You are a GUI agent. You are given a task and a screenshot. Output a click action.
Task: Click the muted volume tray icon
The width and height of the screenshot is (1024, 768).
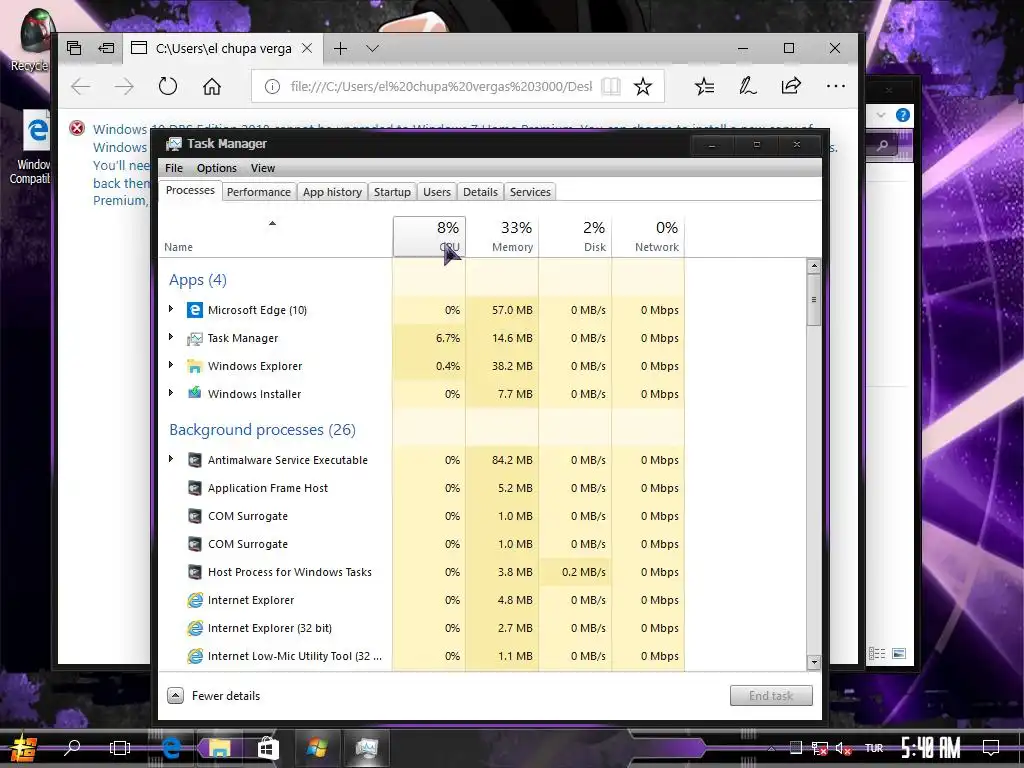click(844, 748)
